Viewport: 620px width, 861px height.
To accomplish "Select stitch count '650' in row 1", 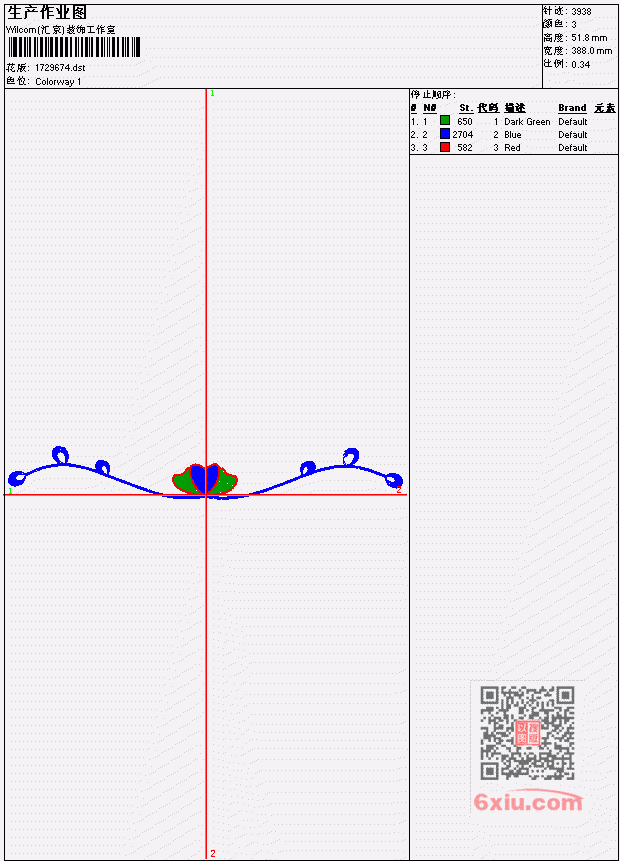I will point(465,121).
